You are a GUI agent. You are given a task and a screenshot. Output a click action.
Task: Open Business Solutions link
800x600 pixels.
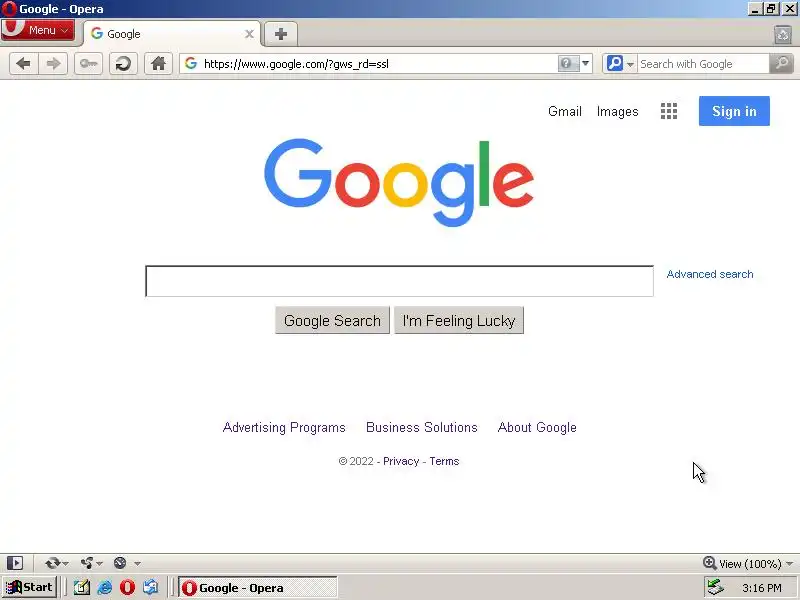422,427
